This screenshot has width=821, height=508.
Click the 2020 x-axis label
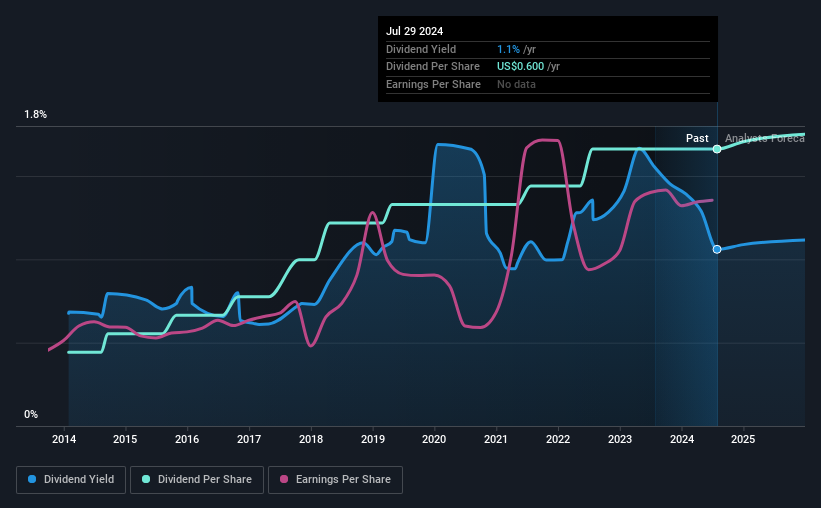434,439
